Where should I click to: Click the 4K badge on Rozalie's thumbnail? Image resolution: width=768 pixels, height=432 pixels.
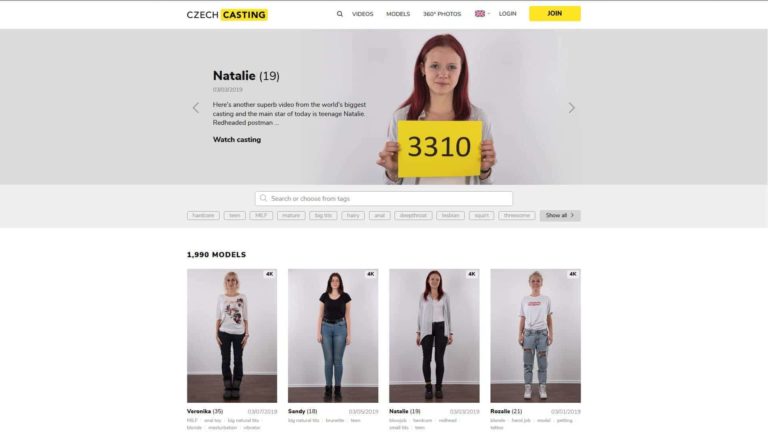tap(573, 274)
